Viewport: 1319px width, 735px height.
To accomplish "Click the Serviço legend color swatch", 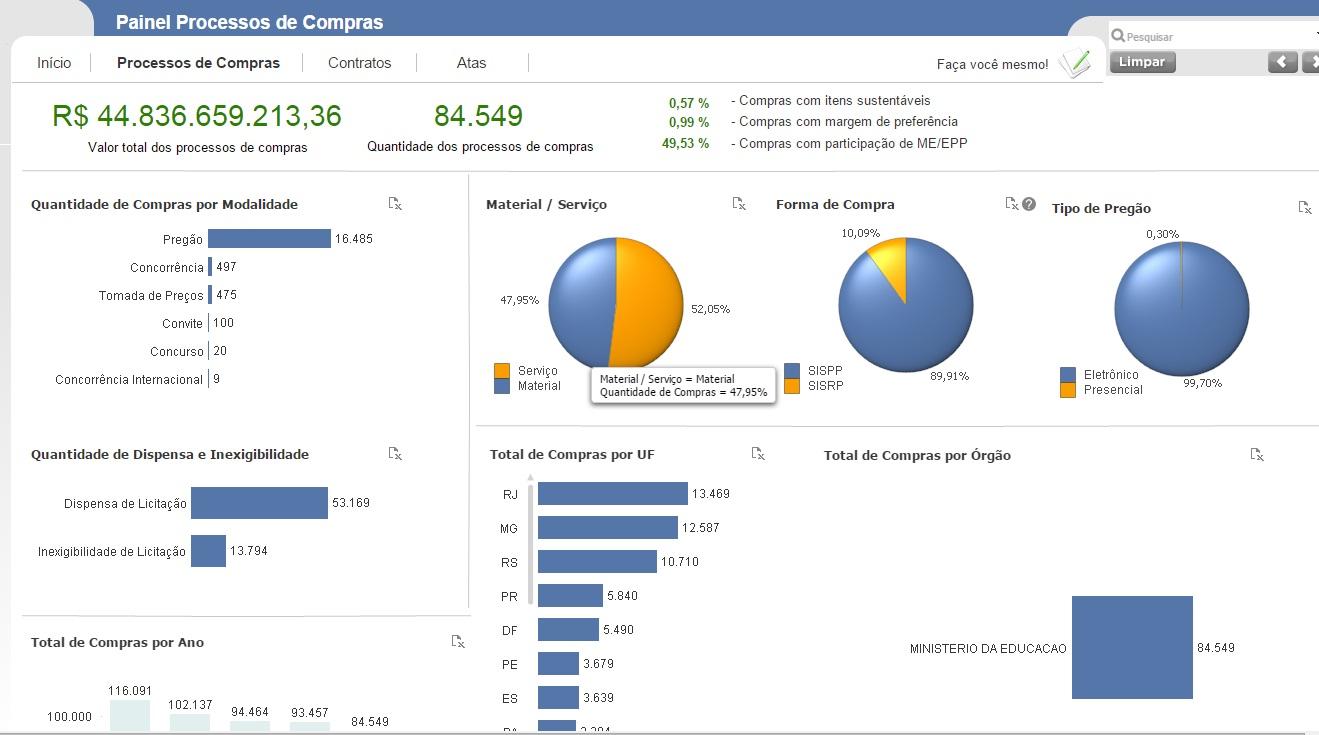I will [502, 371].
